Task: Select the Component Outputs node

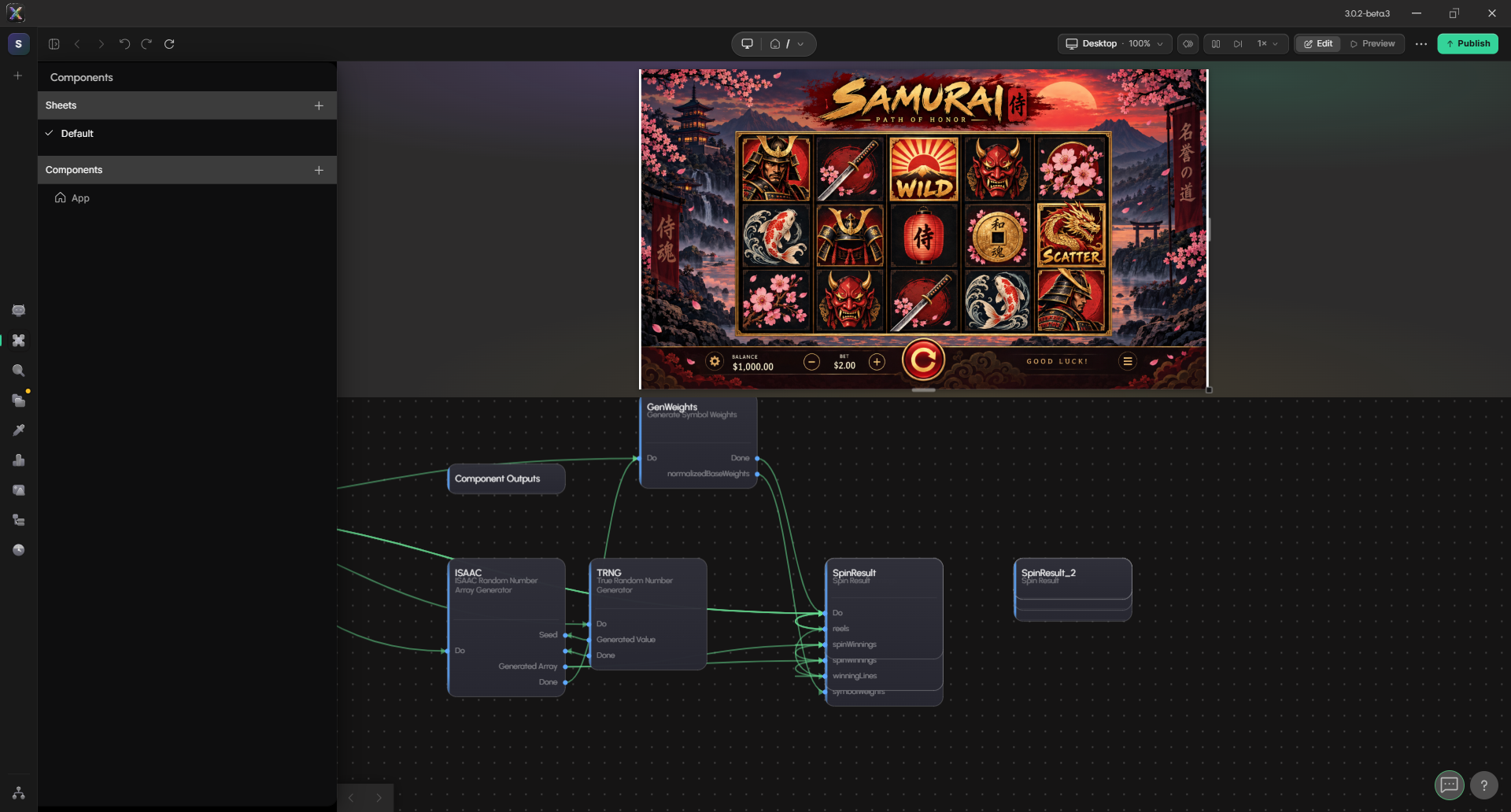Action: [x=506, y=478]
